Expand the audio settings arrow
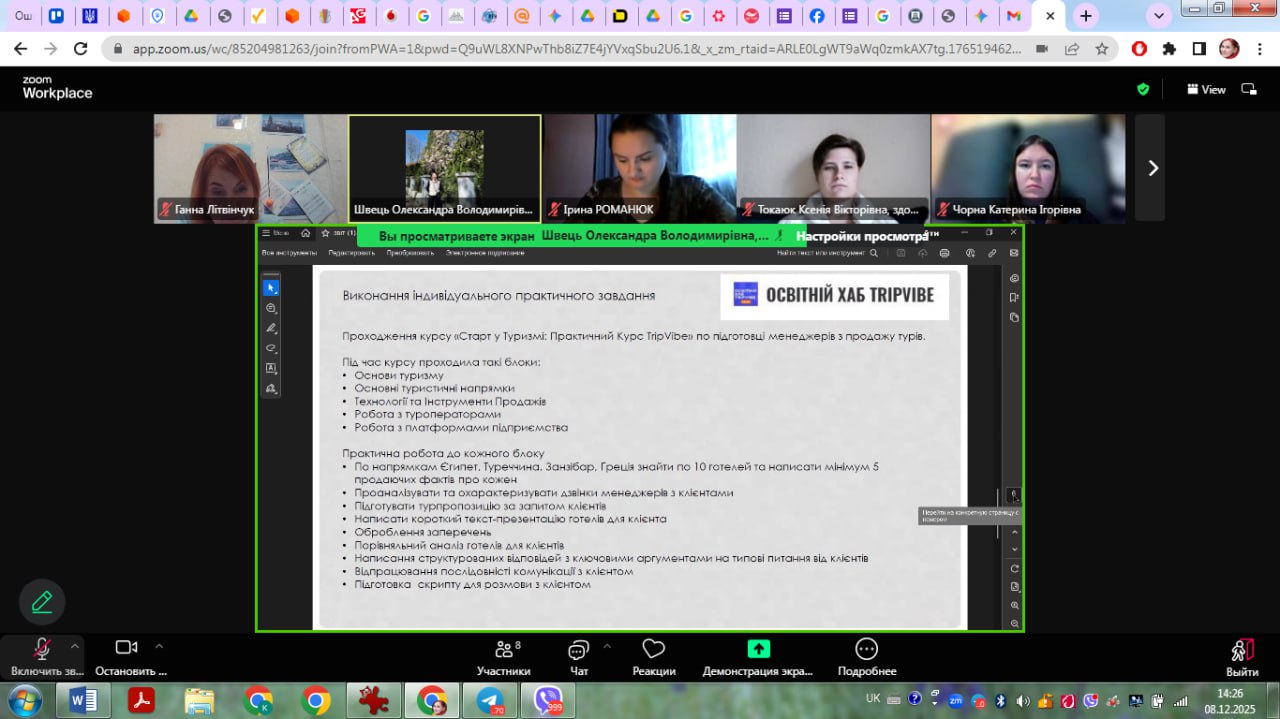1280x719 pixels. click(x=75, y=645)
